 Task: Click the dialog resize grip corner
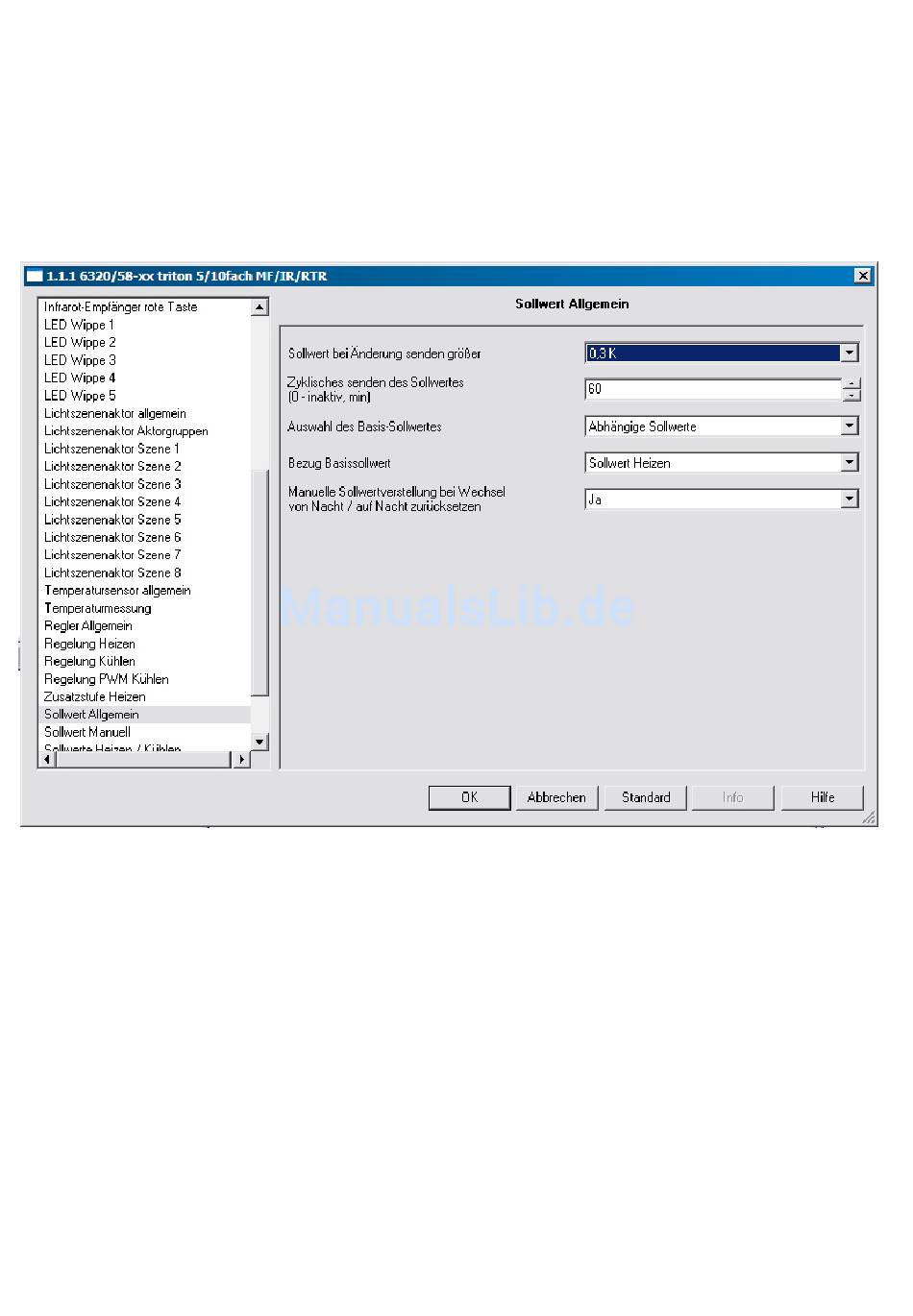tap(869, 817)
